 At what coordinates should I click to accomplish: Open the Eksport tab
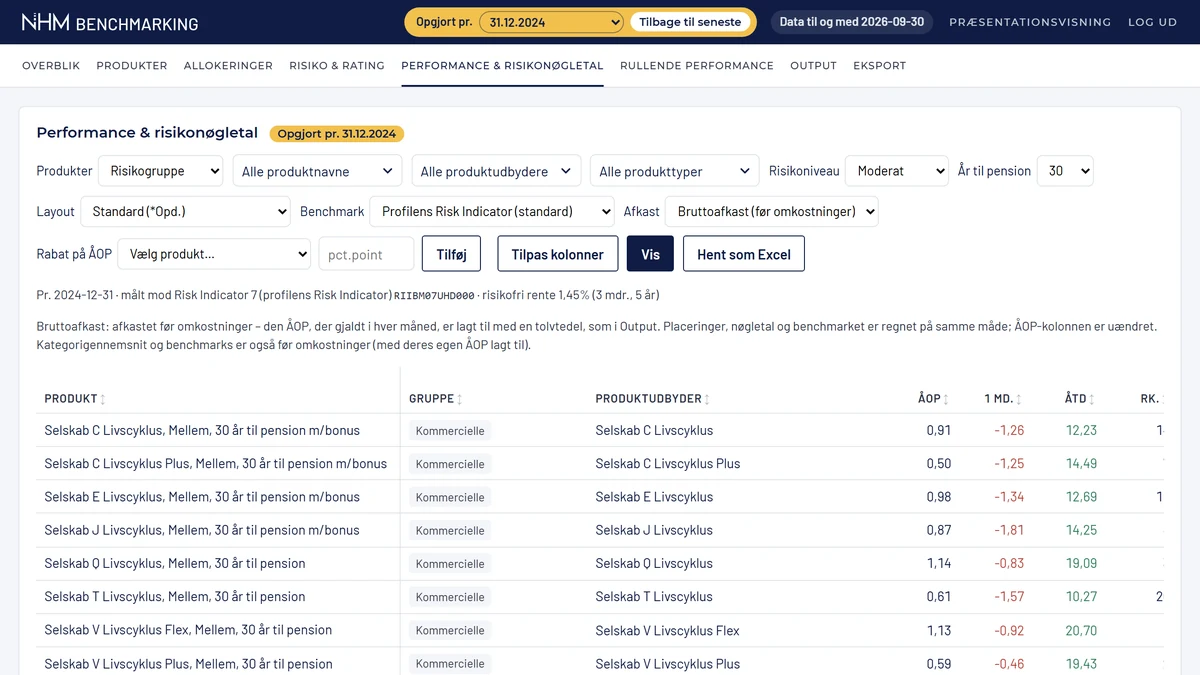[879, 65]
